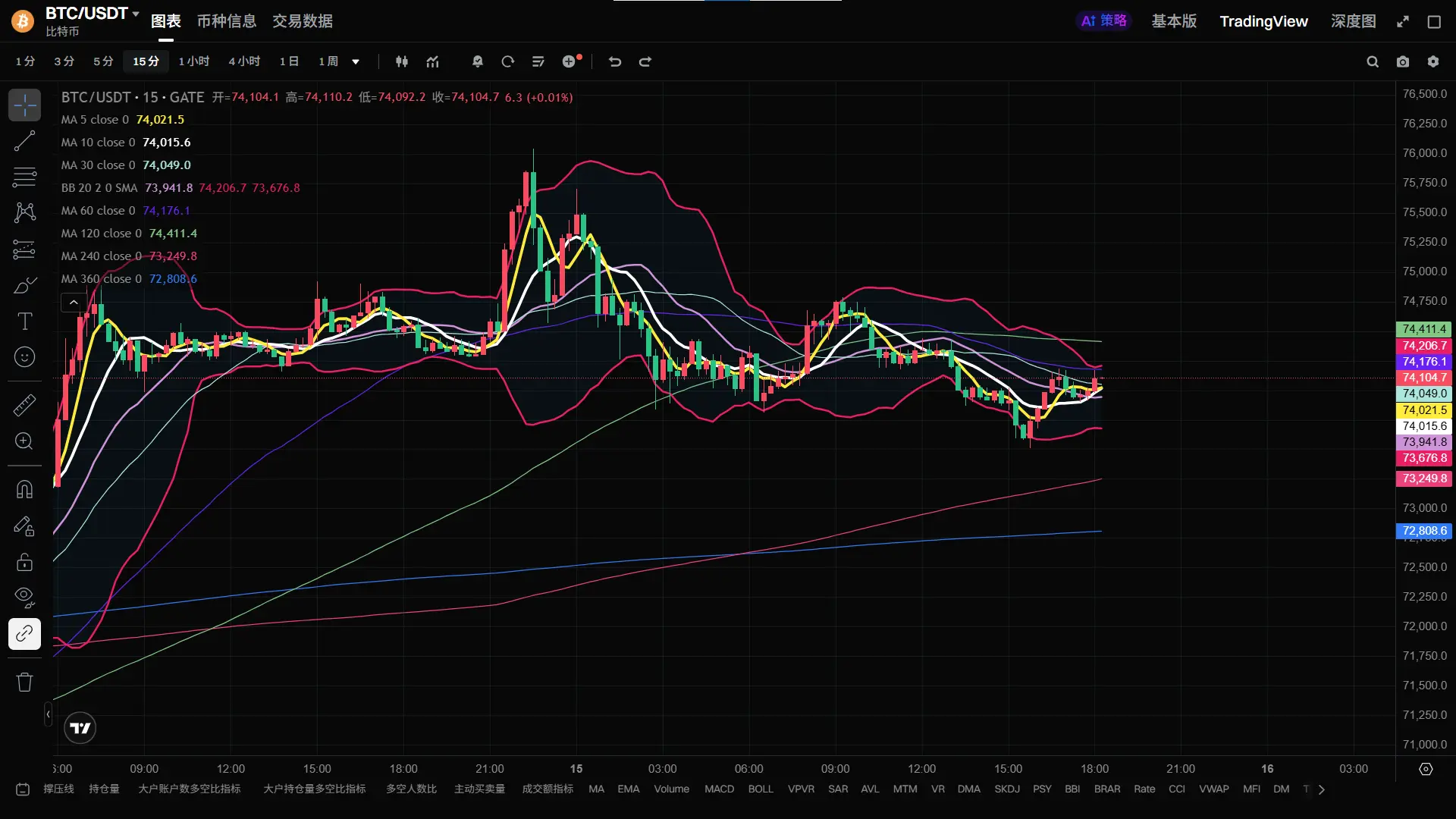Open the ruler measure tool
The width and height of the screenshot is (1456, 819).
tap(24, 405)
